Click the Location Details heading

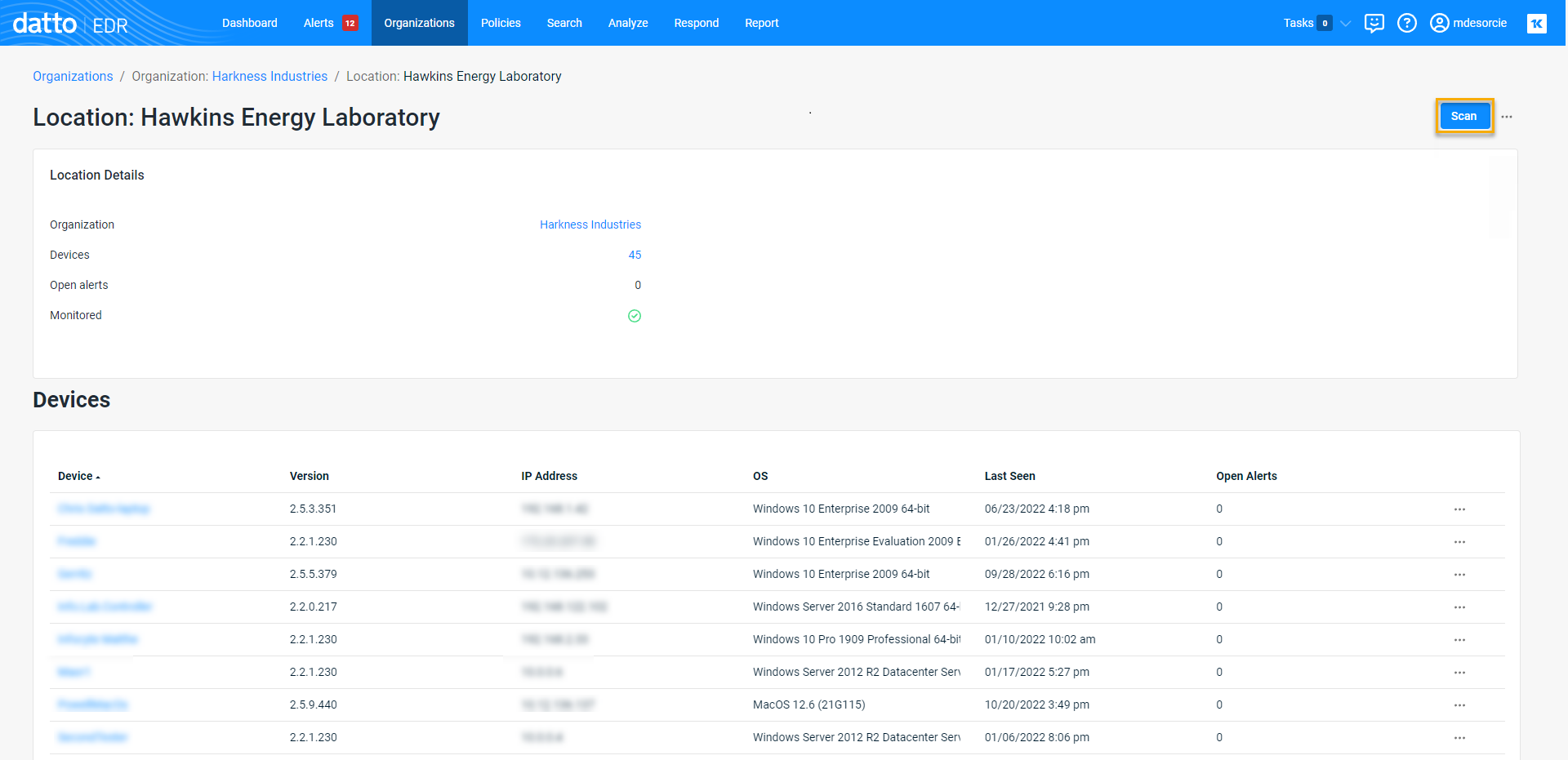coord(97,175)
